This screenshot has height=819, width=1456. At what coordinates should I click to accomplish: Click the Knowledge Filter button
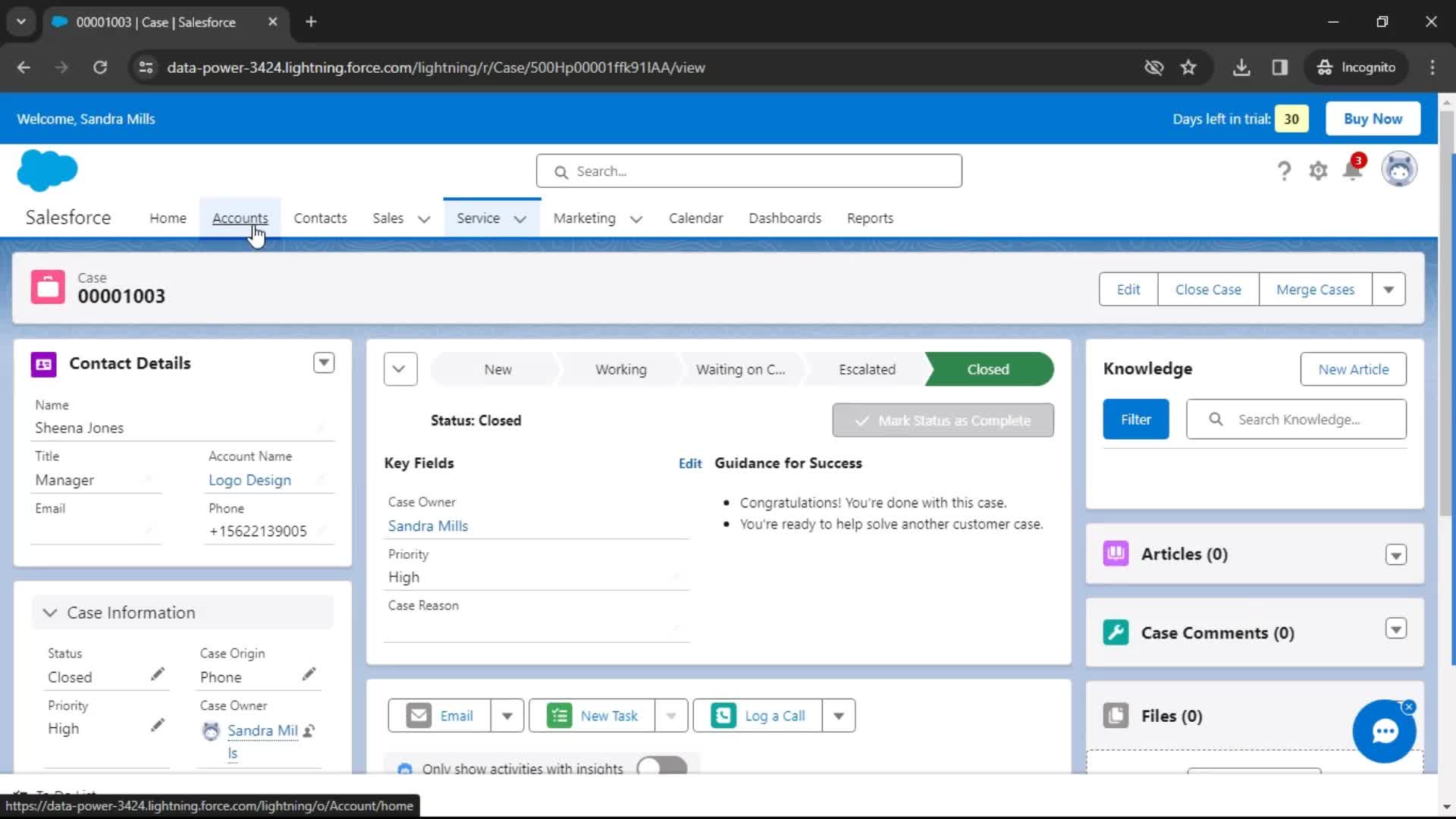(x=1135, y=419)
